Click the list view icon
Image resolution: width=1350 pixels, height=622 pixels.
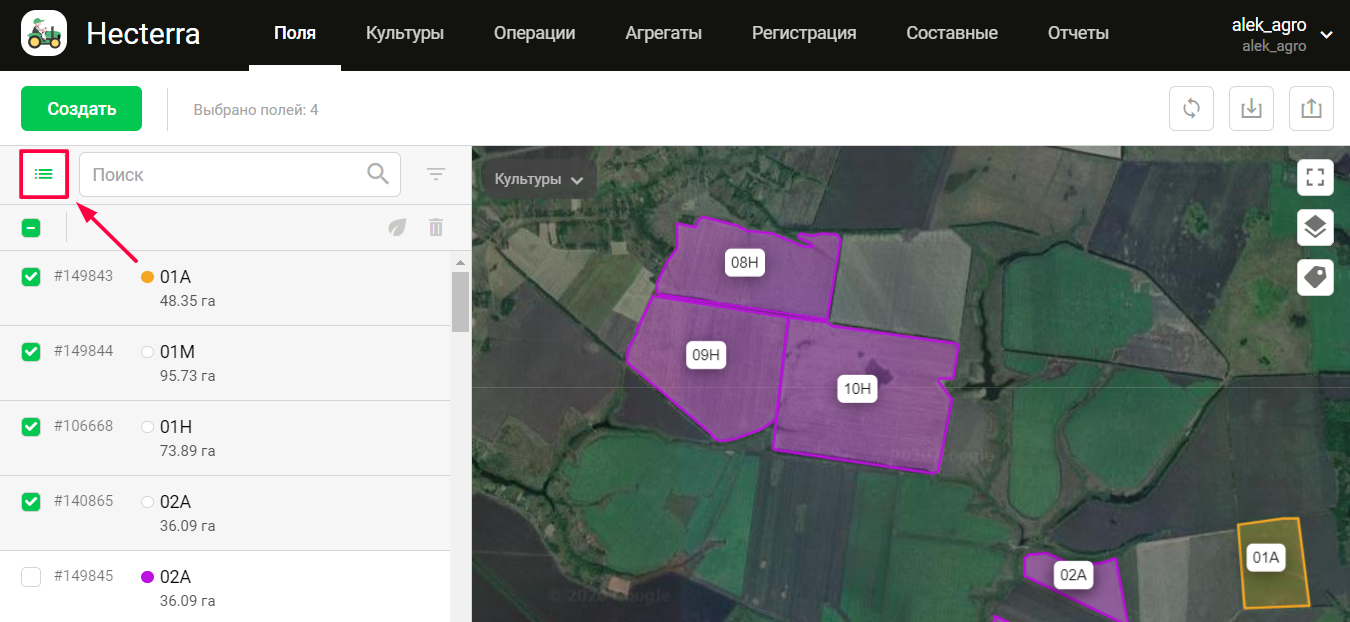click(x=44, y=174)
